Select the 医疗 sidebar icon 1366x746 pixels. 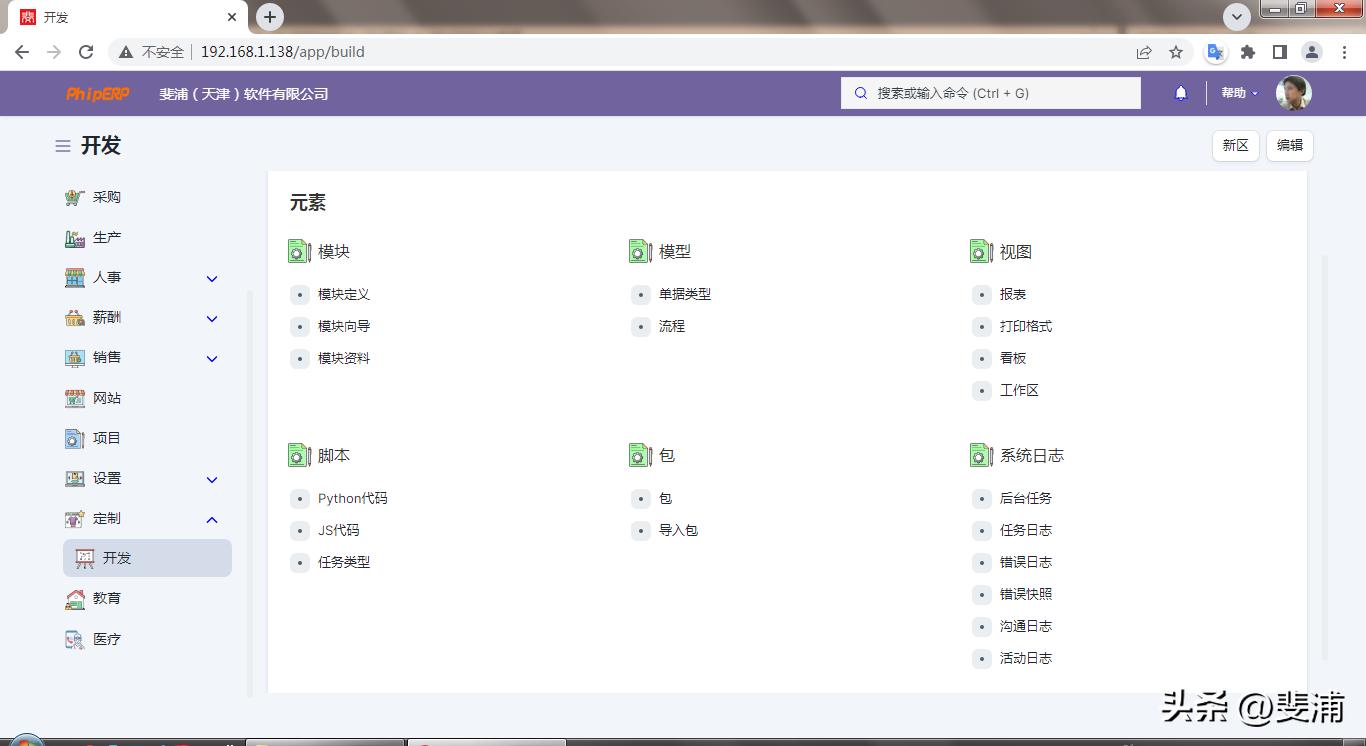click(108, 639)
